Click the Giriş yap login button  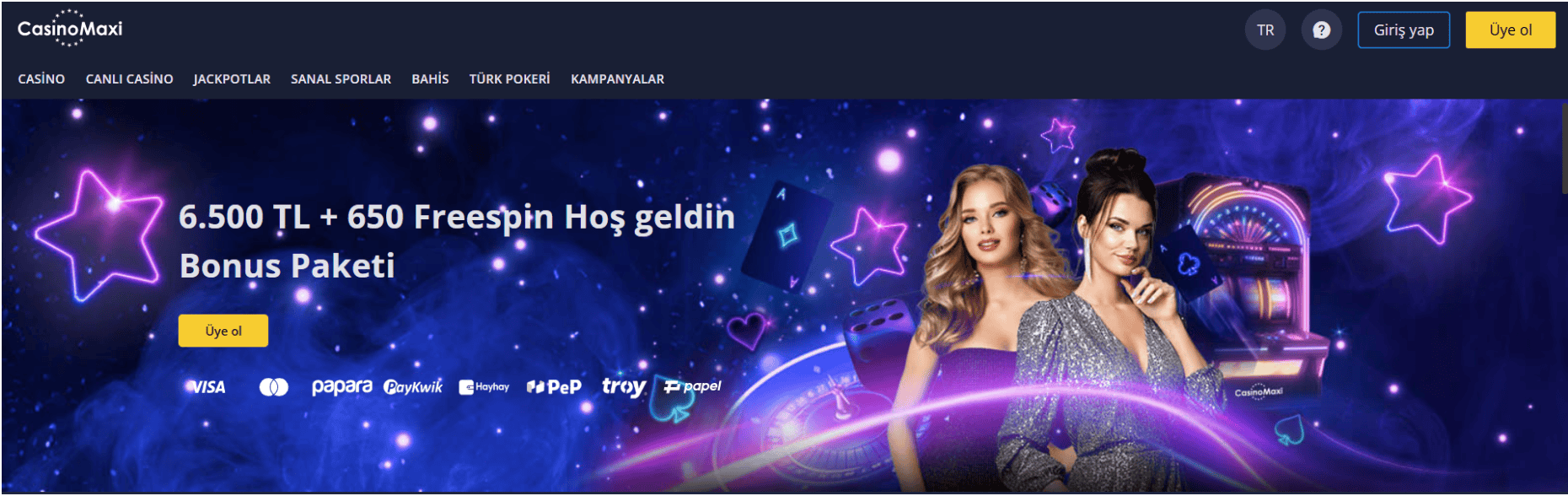click(1404, 30)
